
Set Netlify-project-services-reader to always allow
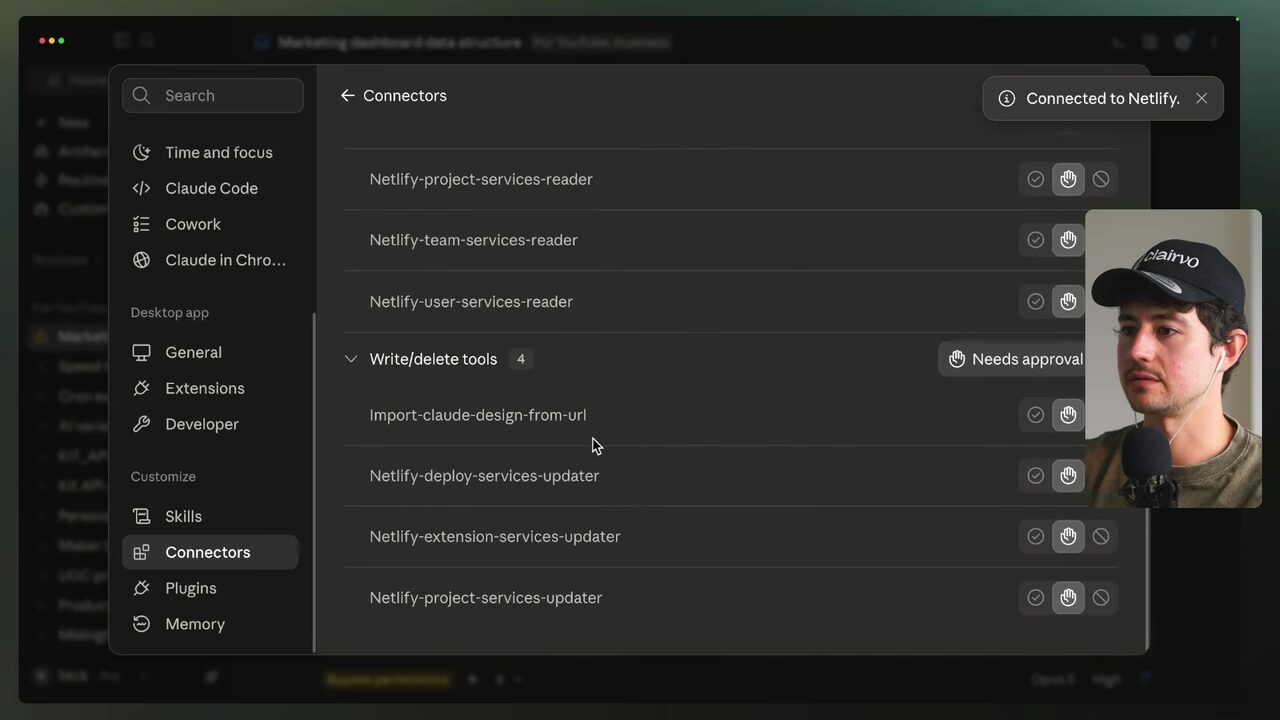[1036, 179]
